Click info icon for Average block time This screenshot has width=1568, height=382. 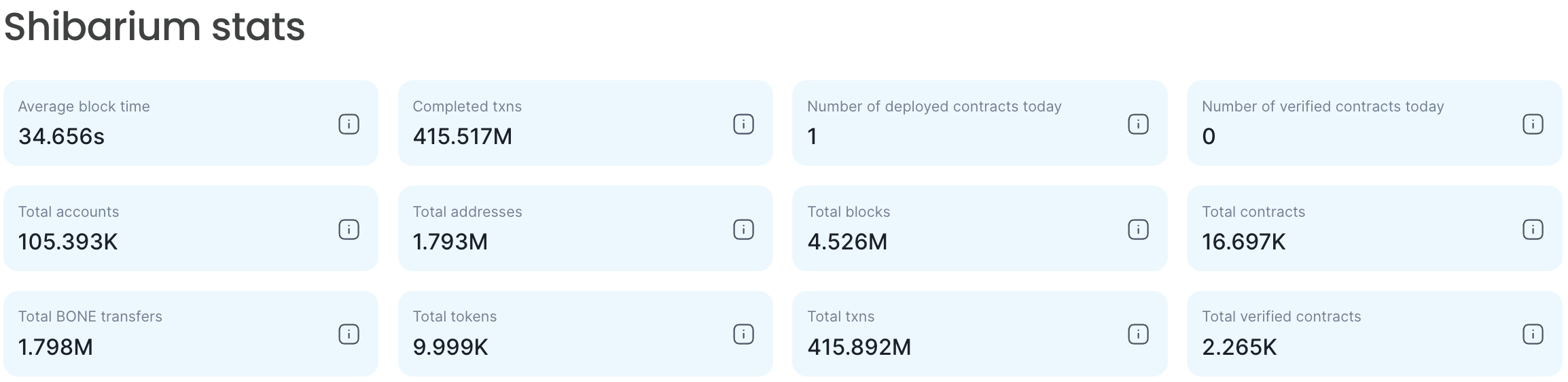point(349,124)
